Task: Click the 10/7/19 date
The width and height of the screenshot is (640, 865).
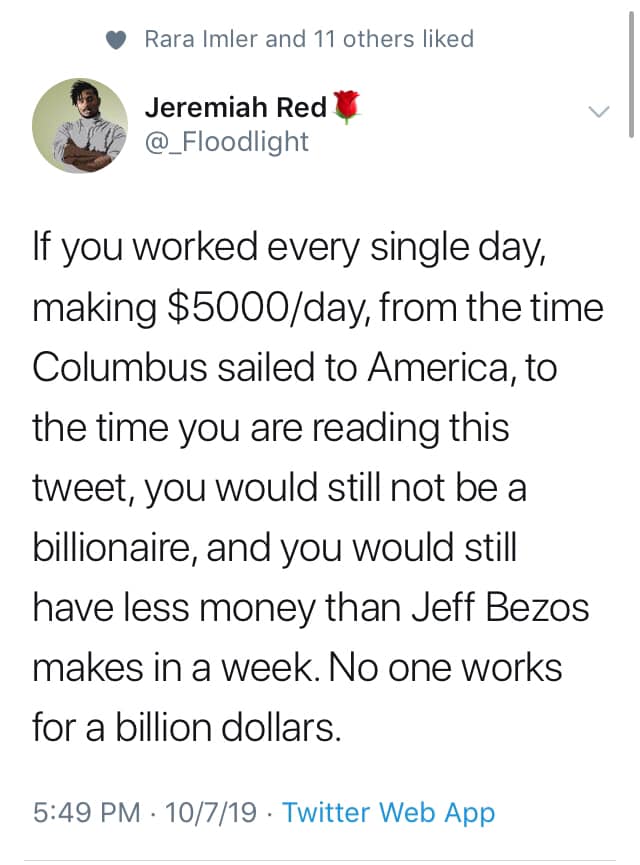Action: 211,813
